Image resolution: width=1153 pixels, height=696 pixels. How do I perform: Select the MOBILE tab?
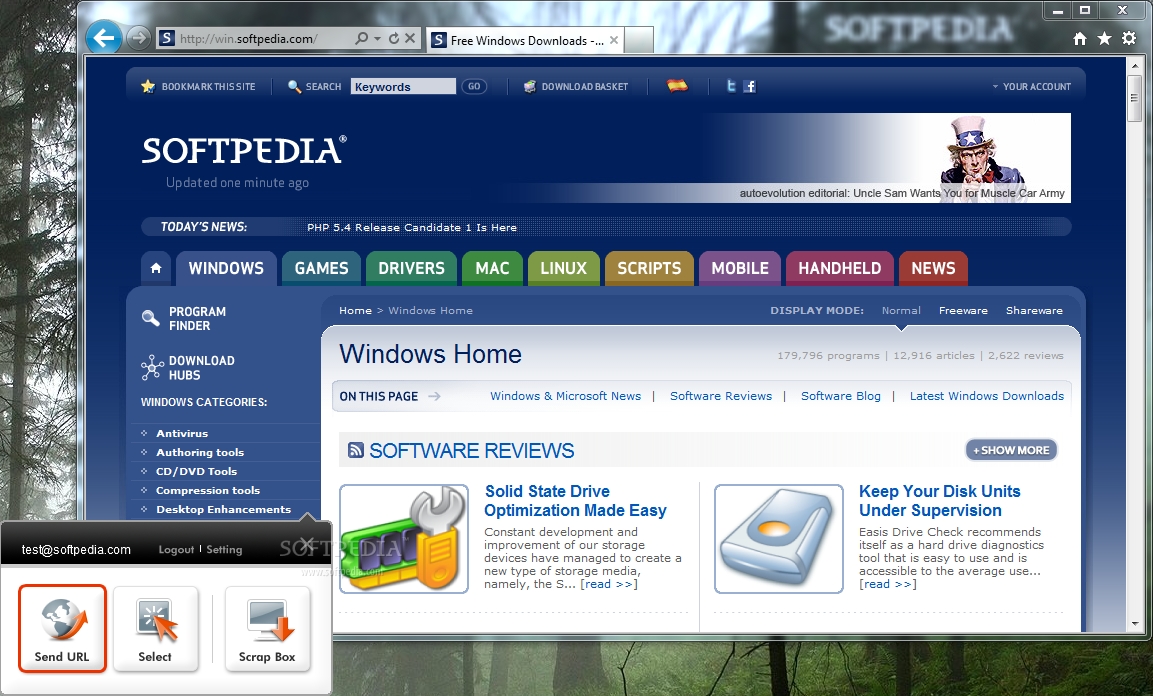[740, 268]
